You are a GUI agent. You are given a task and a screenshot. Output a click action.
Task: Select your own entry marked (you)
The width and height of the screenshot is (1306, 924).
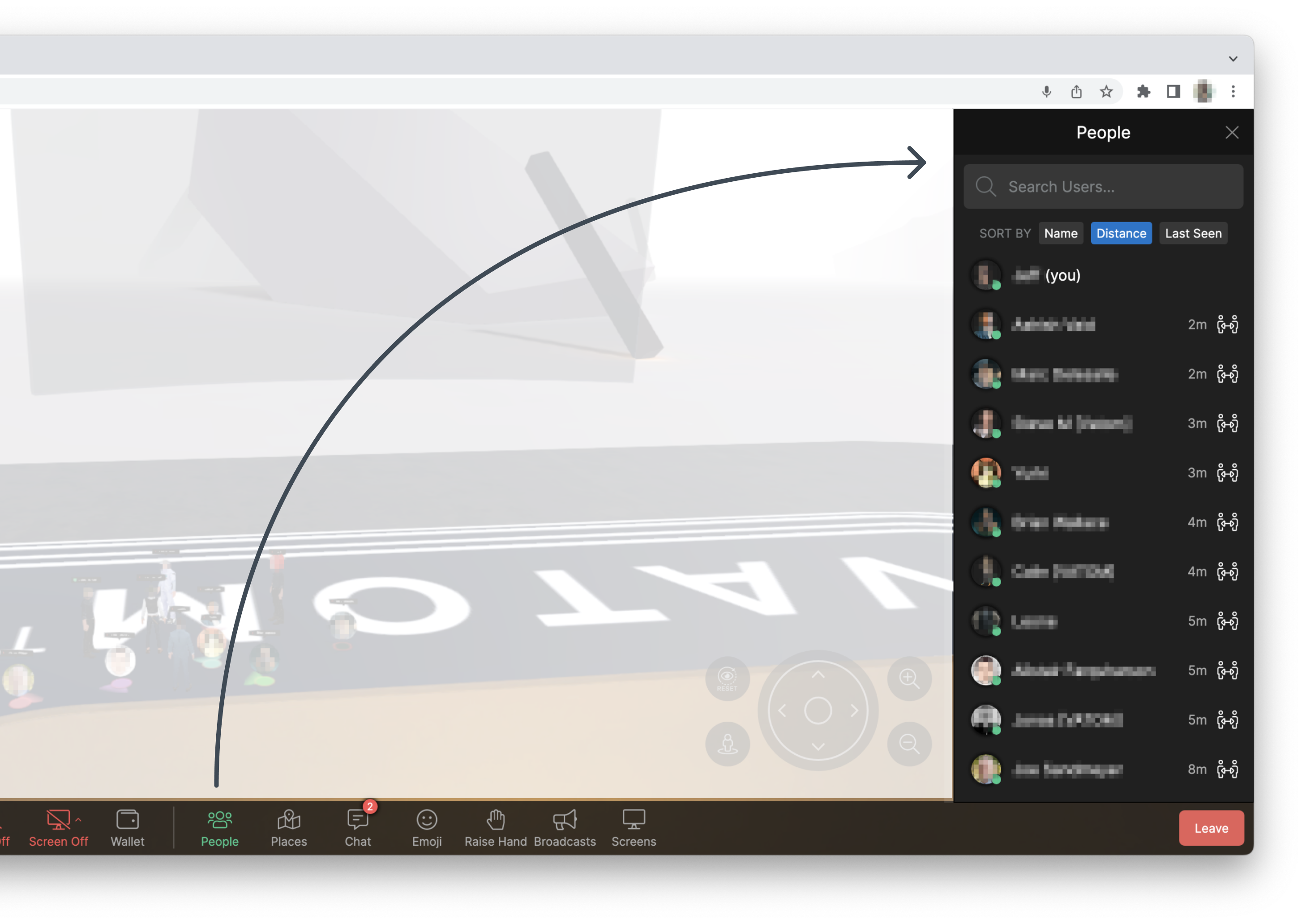click(x=1103, y=275)
